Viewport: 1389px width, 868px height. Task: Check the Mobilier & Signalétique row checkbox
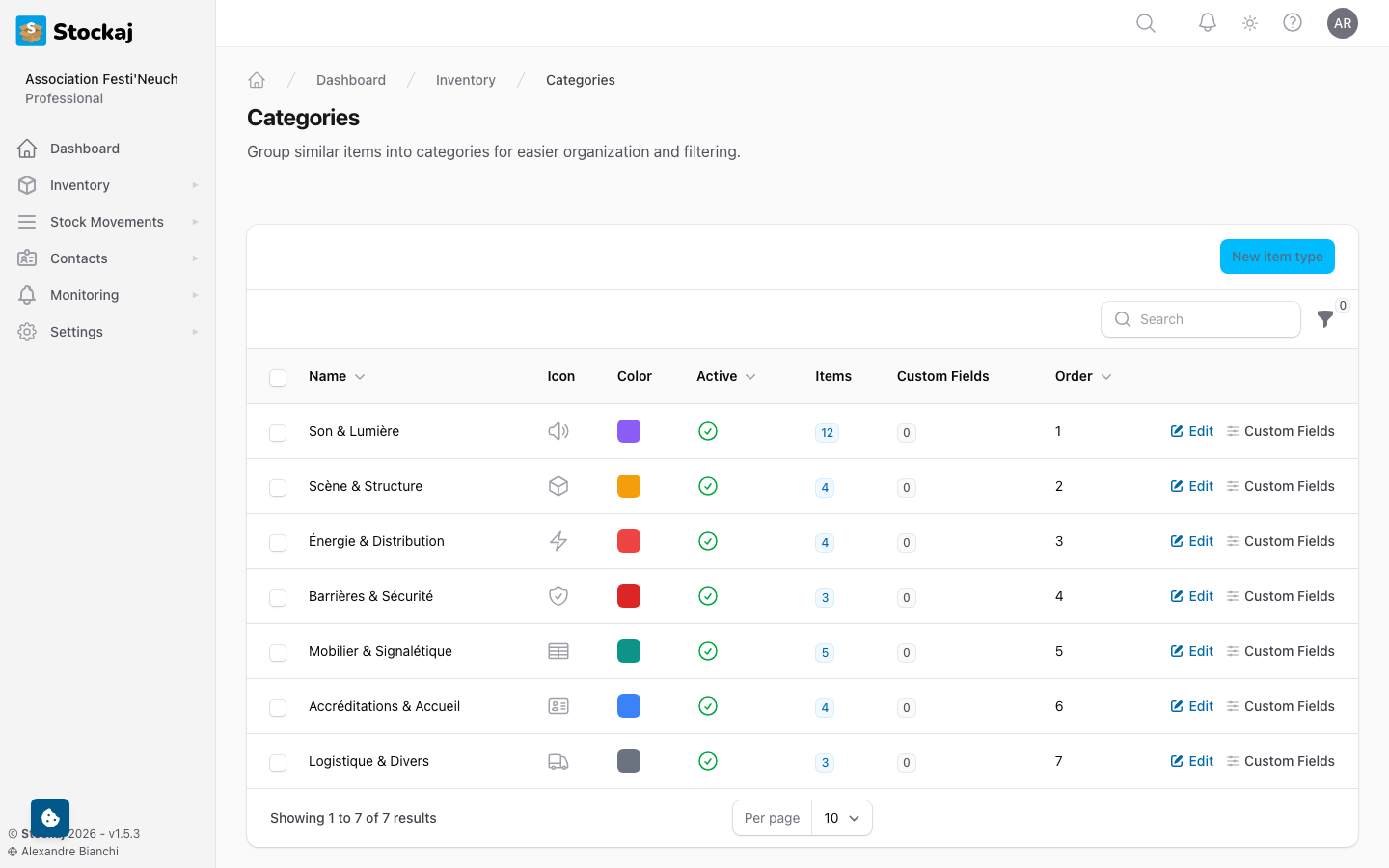point(278,653)
